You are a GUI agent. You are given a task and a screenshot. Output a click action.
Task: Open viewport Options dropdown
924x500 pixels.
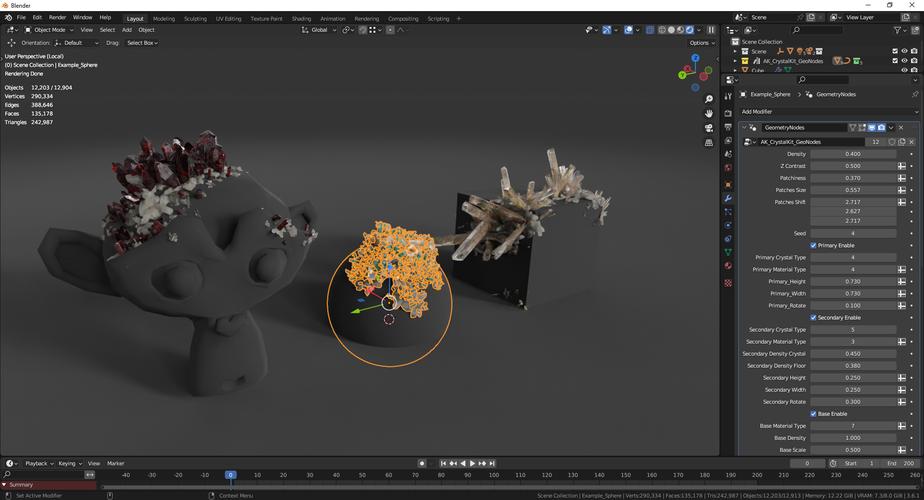click(701, 43)
